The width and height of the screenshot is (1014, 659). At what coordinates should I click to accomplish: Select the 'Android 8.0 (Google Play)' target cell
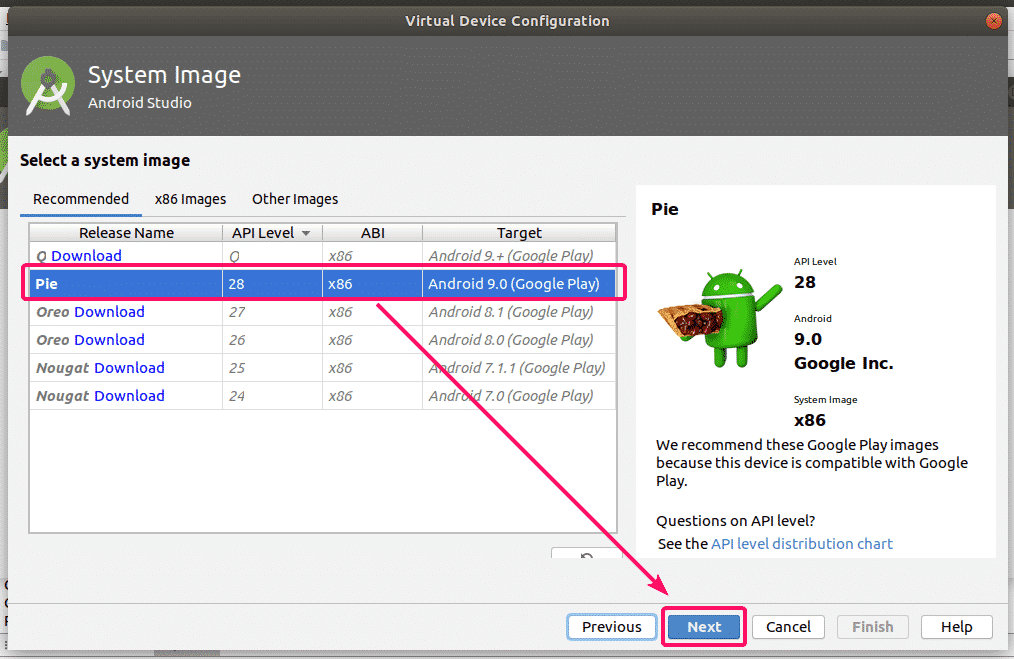[519, 340]
